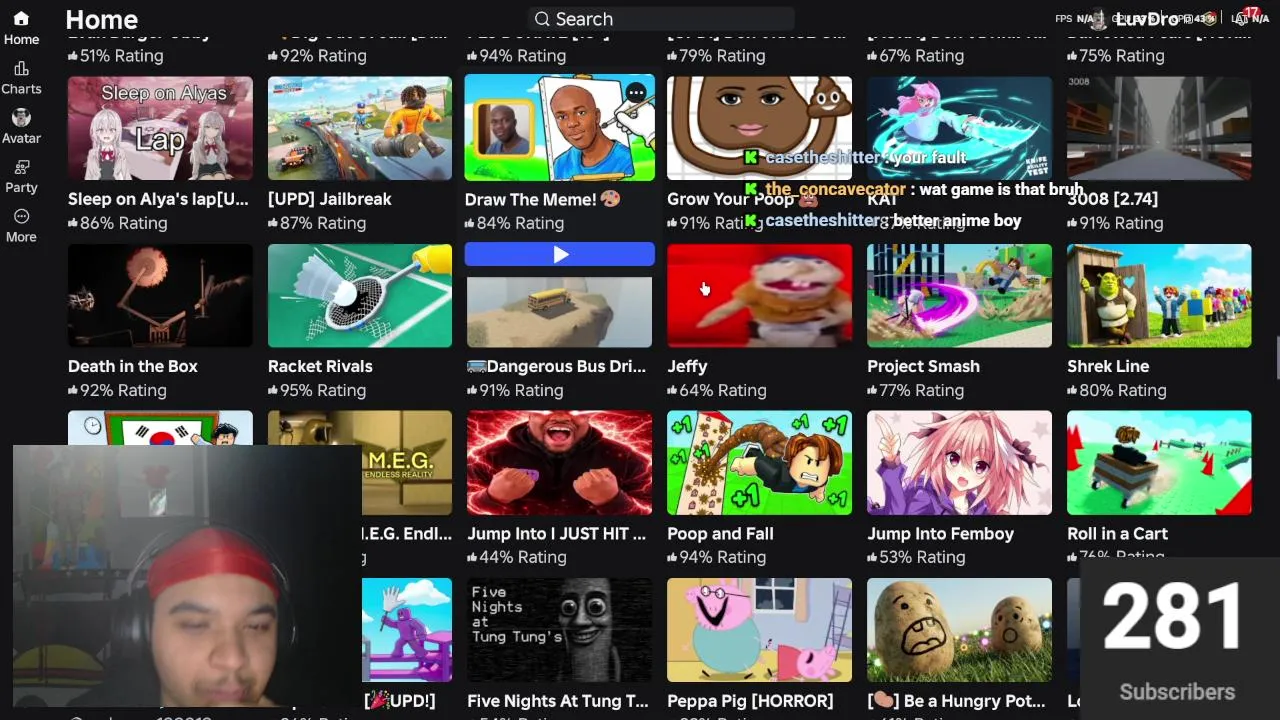1280x720 pixels.
Task: Open Grow Your Poop thumbnail
Action: tap(759, 129)
